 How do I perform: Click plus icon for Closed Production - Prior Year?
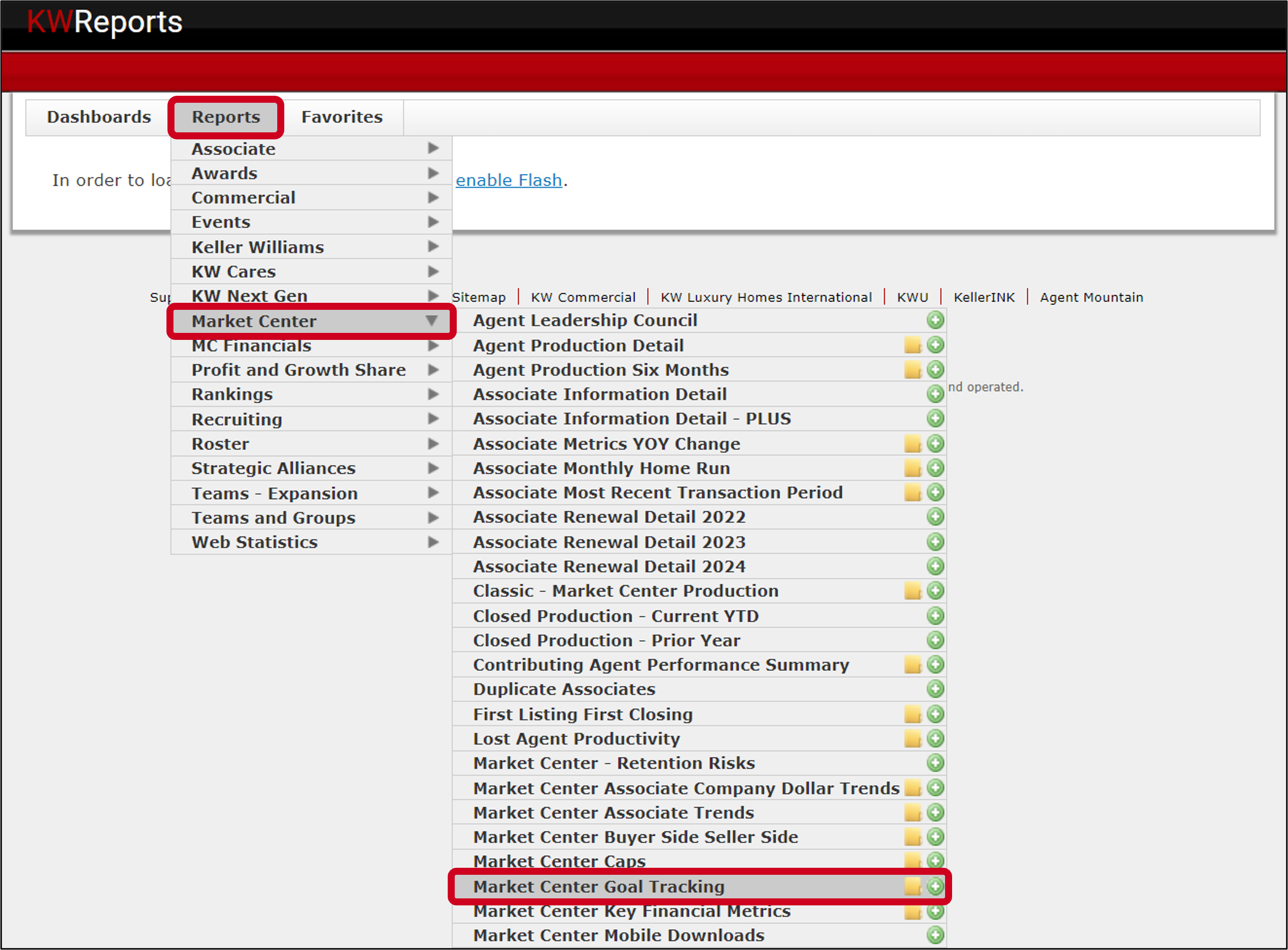935,640
